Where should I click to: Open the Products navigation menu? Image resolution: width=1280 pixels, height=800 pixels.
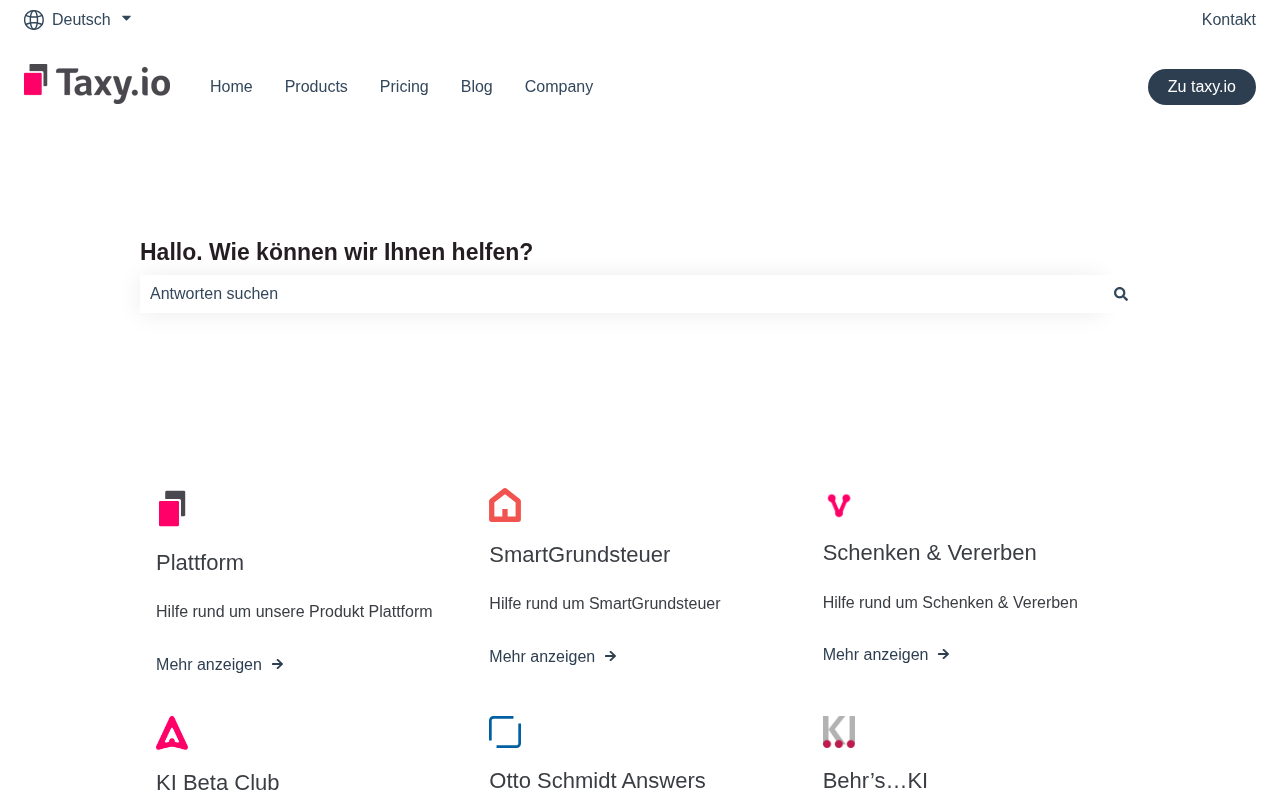(316, 87)
